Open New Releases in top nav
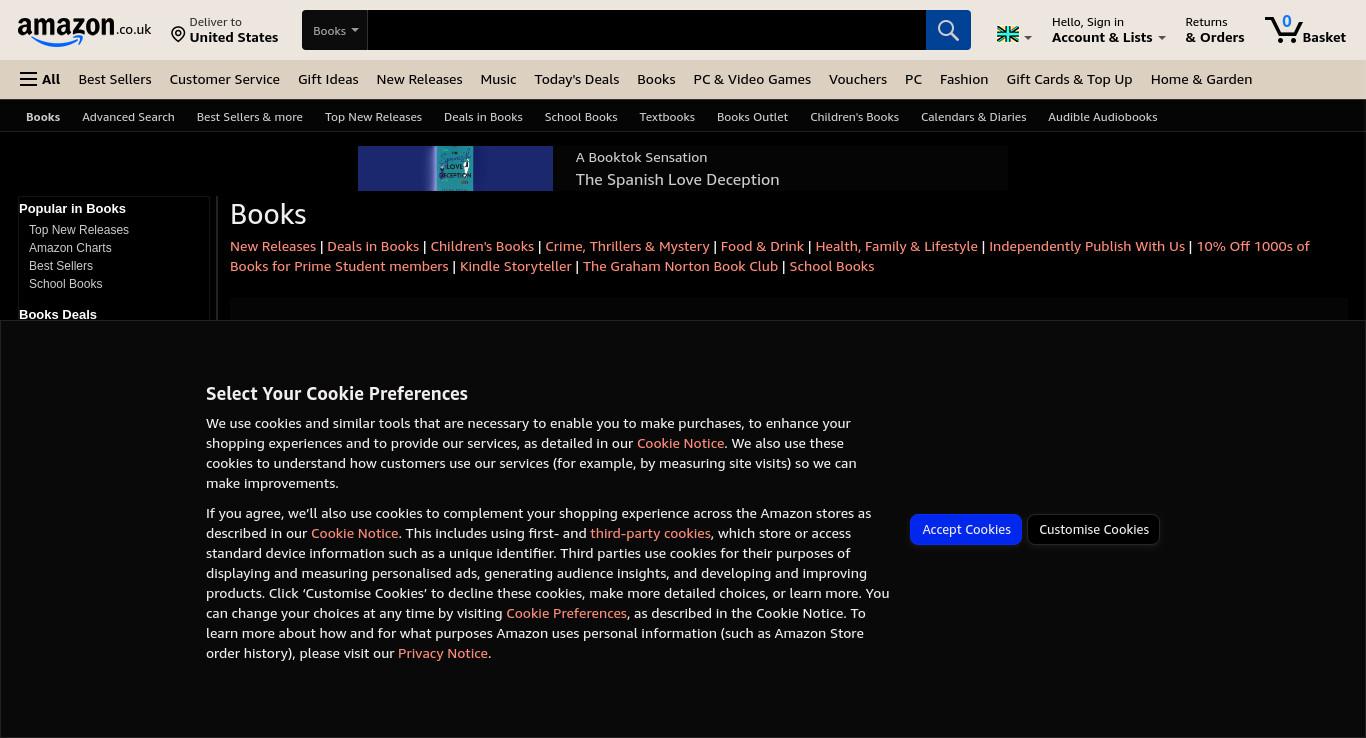The height and width of the screenshot is (738, 1366). (419, 79)
